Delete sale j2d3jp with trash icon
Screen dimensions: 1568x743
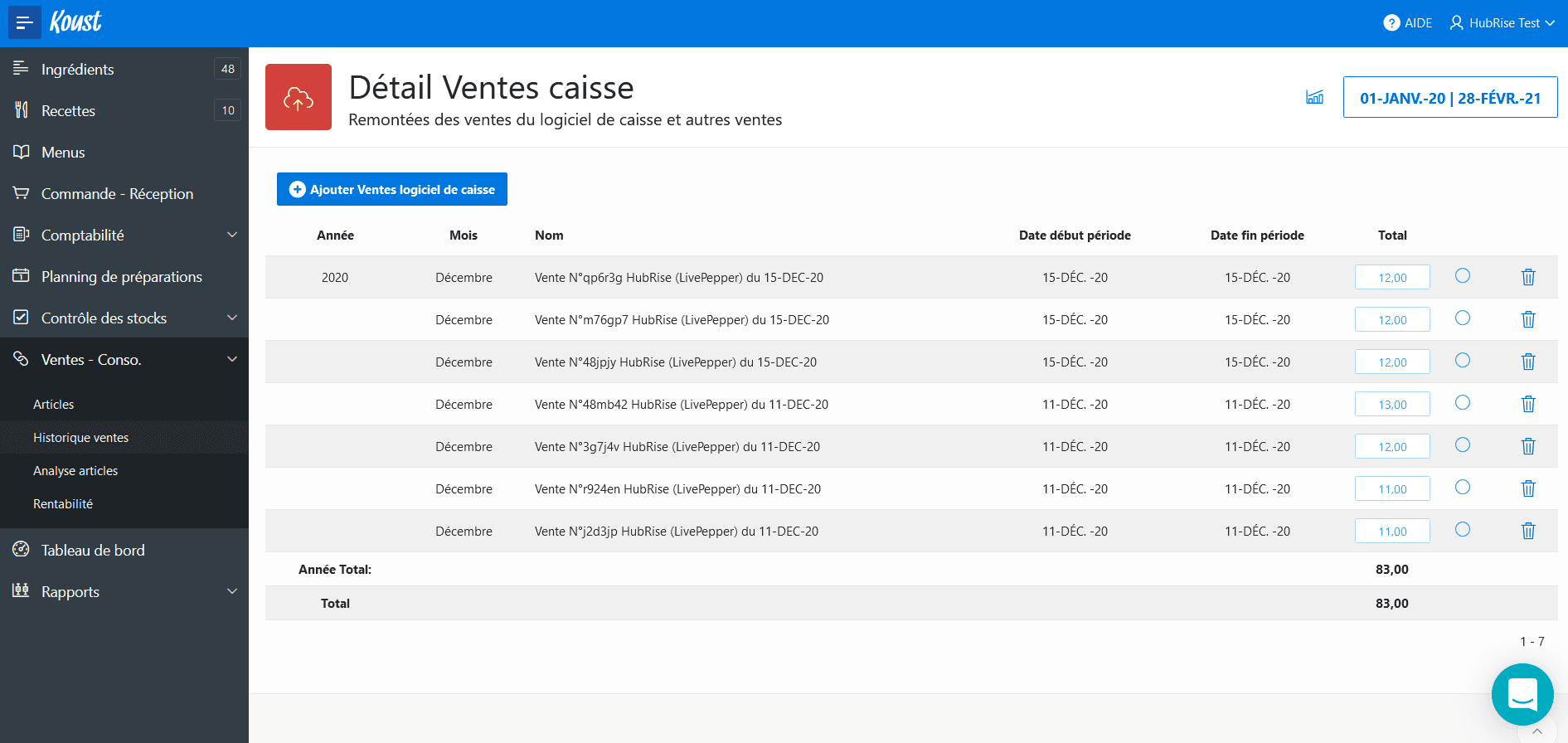[x=1528, y=531]
